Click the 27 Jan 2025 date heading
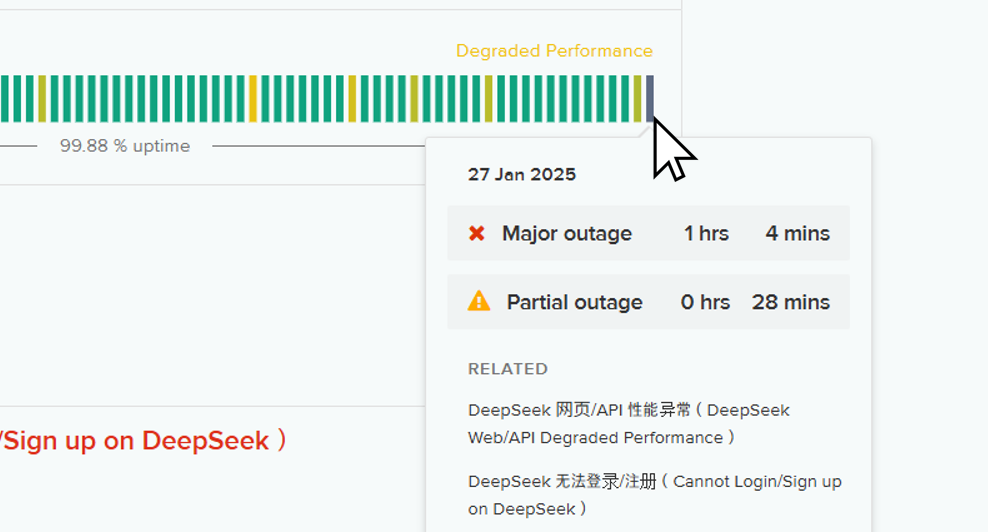This screenshot has width=988, height=532. tap(522, 175)
